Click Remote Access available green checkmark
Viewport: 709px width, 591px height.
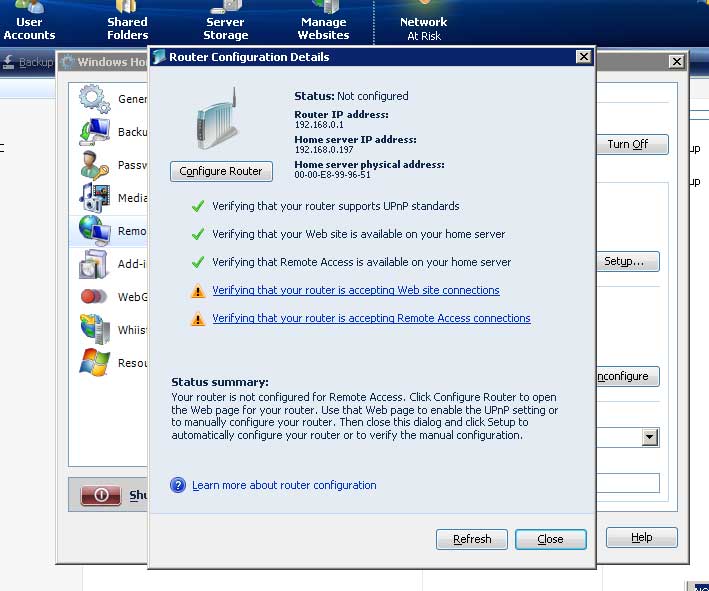(x=198, y=263)
